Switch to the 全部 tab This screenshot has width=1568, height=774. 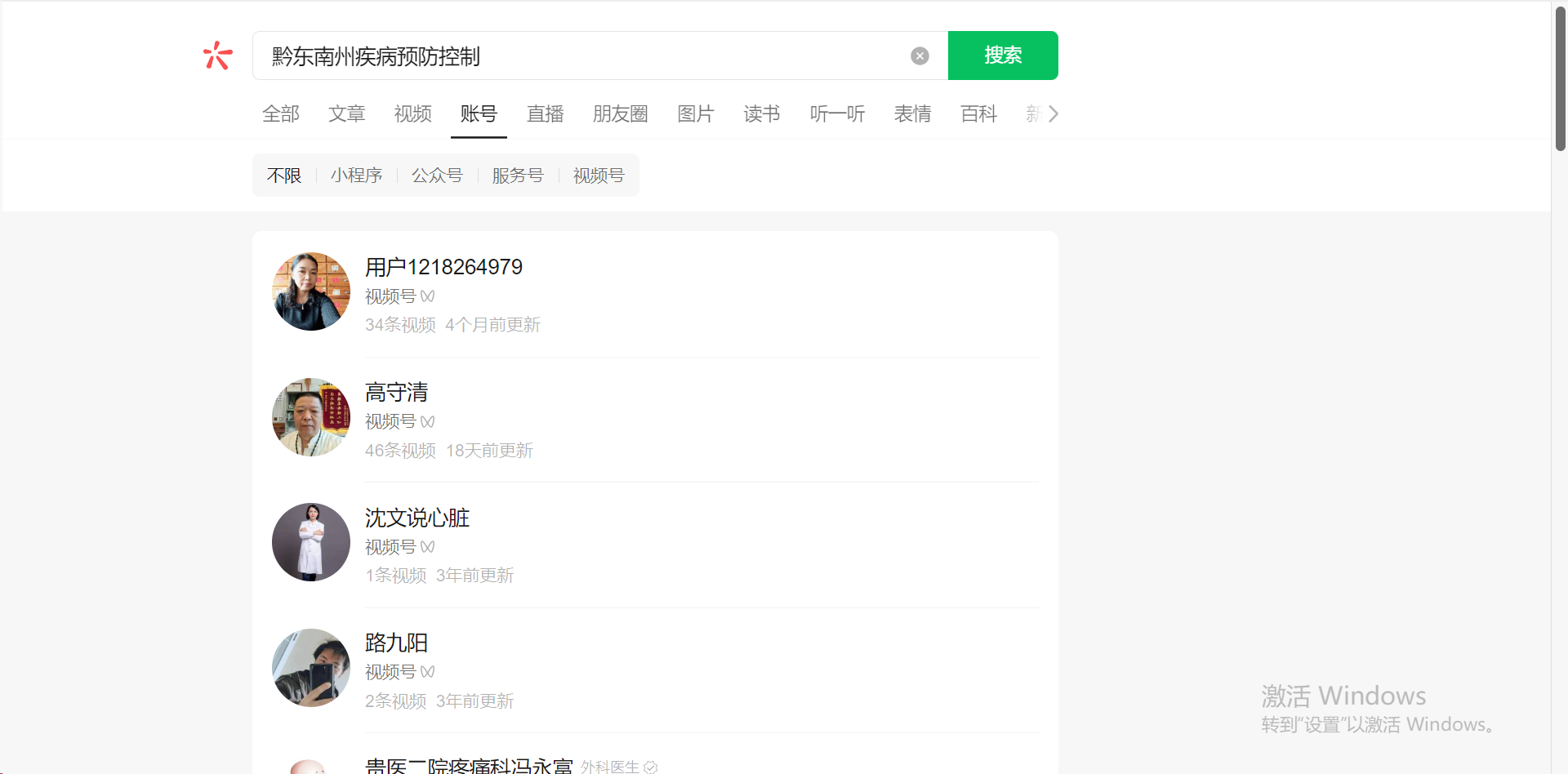(x=281, y=113)
